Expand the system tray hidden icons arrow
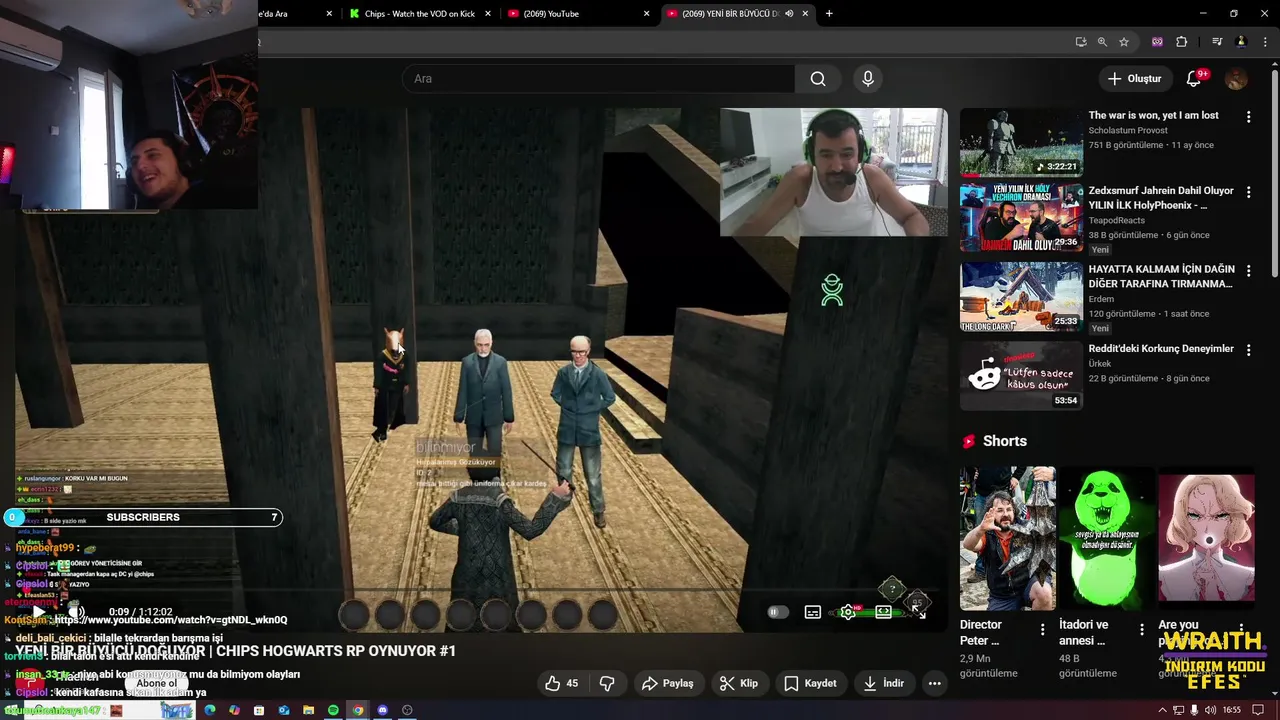Viewport: 1280px width, 720px height. coord(1162,710)
